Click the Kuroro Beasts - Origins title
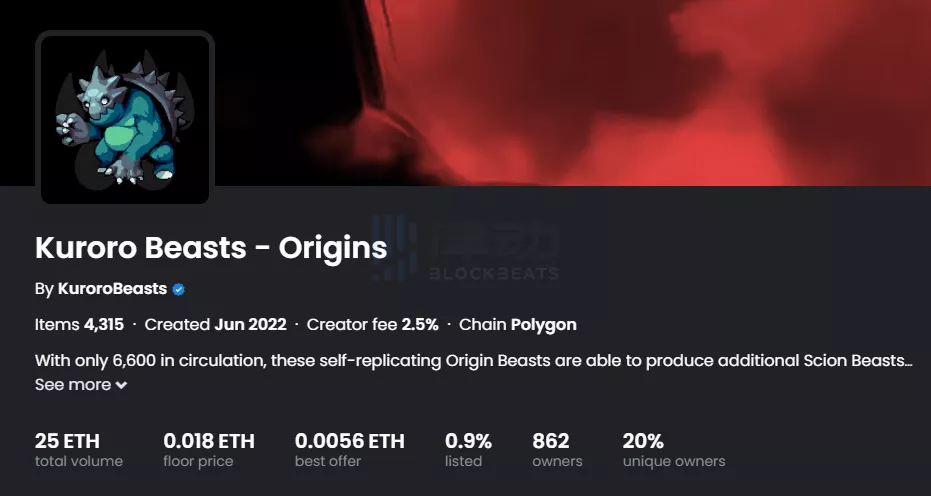 (x=210, y=246)
